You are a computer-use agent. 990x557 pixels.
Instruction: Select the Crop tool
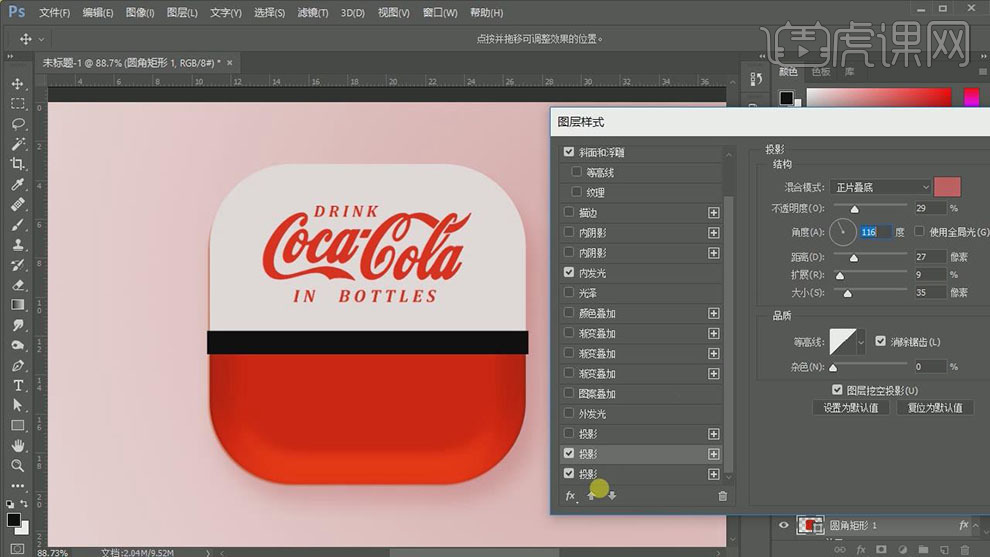(18, 164)
